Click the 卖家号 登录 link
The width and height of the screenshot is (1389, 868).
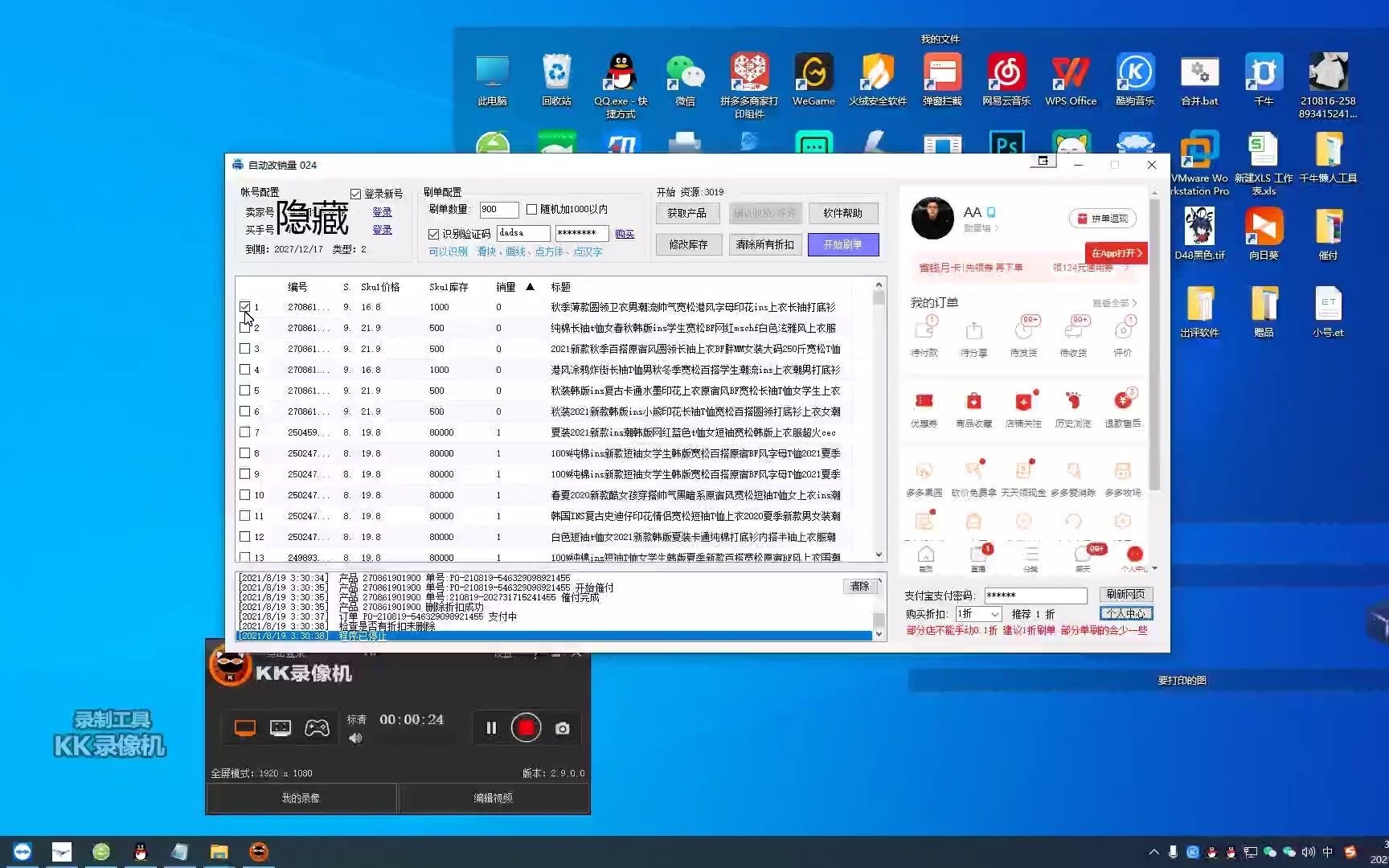click(382, 212)
